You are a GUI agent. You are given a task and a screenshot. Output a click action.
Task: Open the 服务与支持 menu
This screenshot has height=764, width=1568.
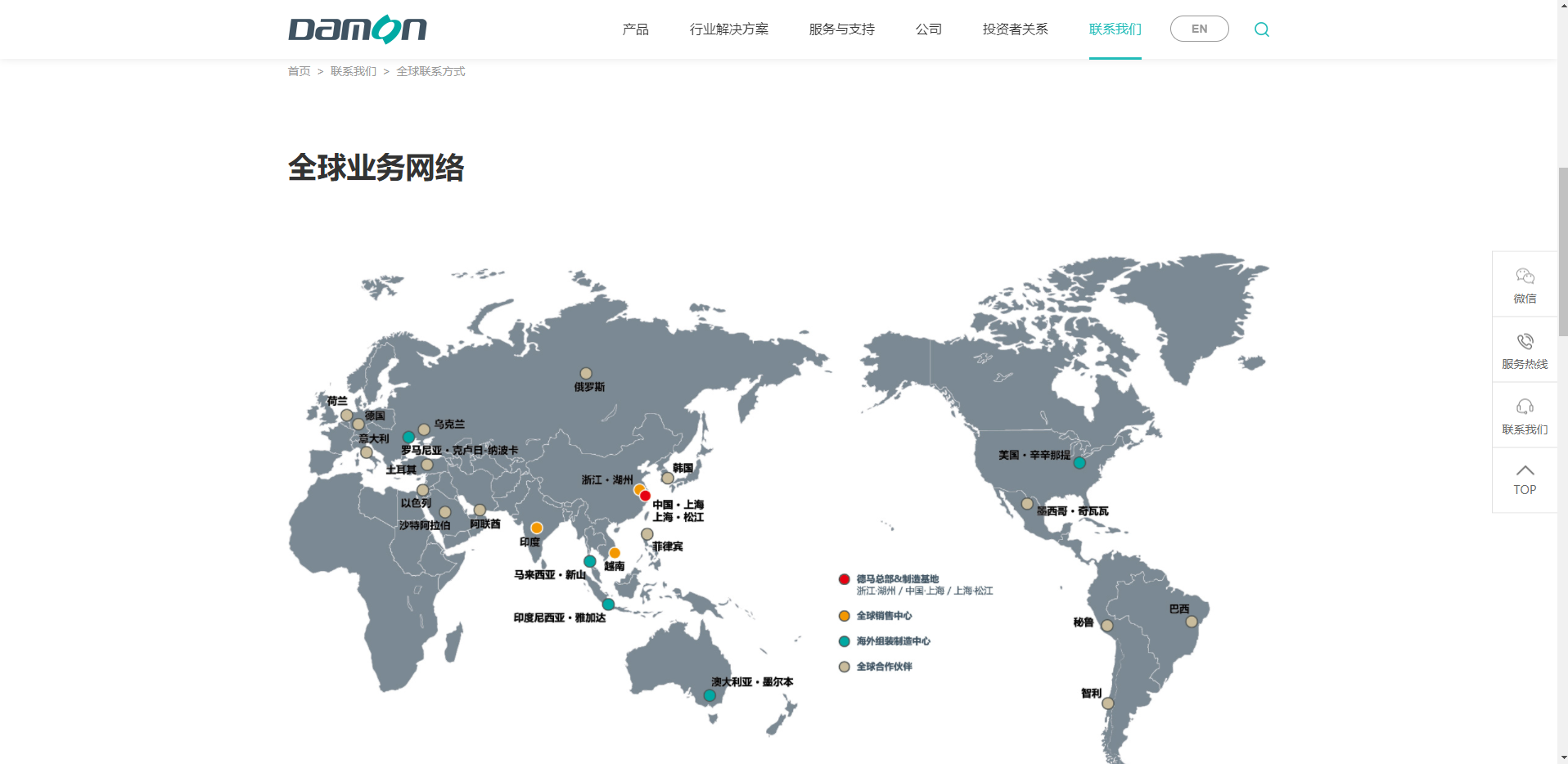[x=841, y=29]
